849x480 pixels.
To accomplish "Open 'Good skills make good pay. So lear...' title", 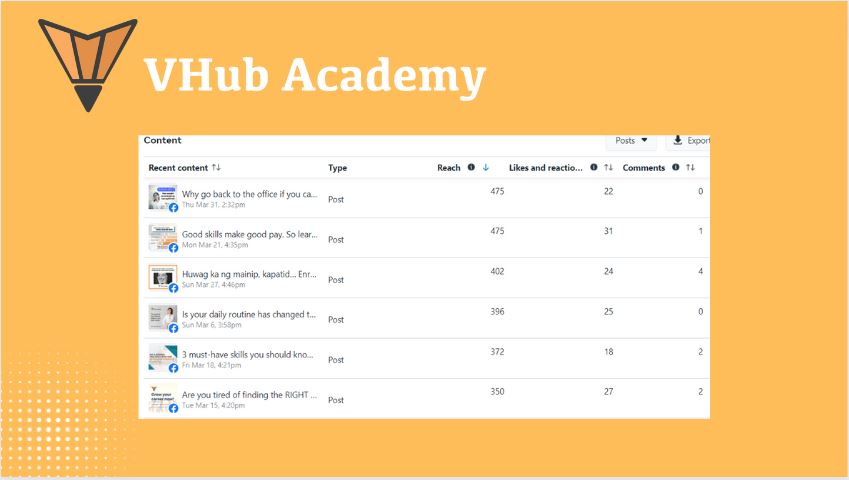I will [250, 234].
